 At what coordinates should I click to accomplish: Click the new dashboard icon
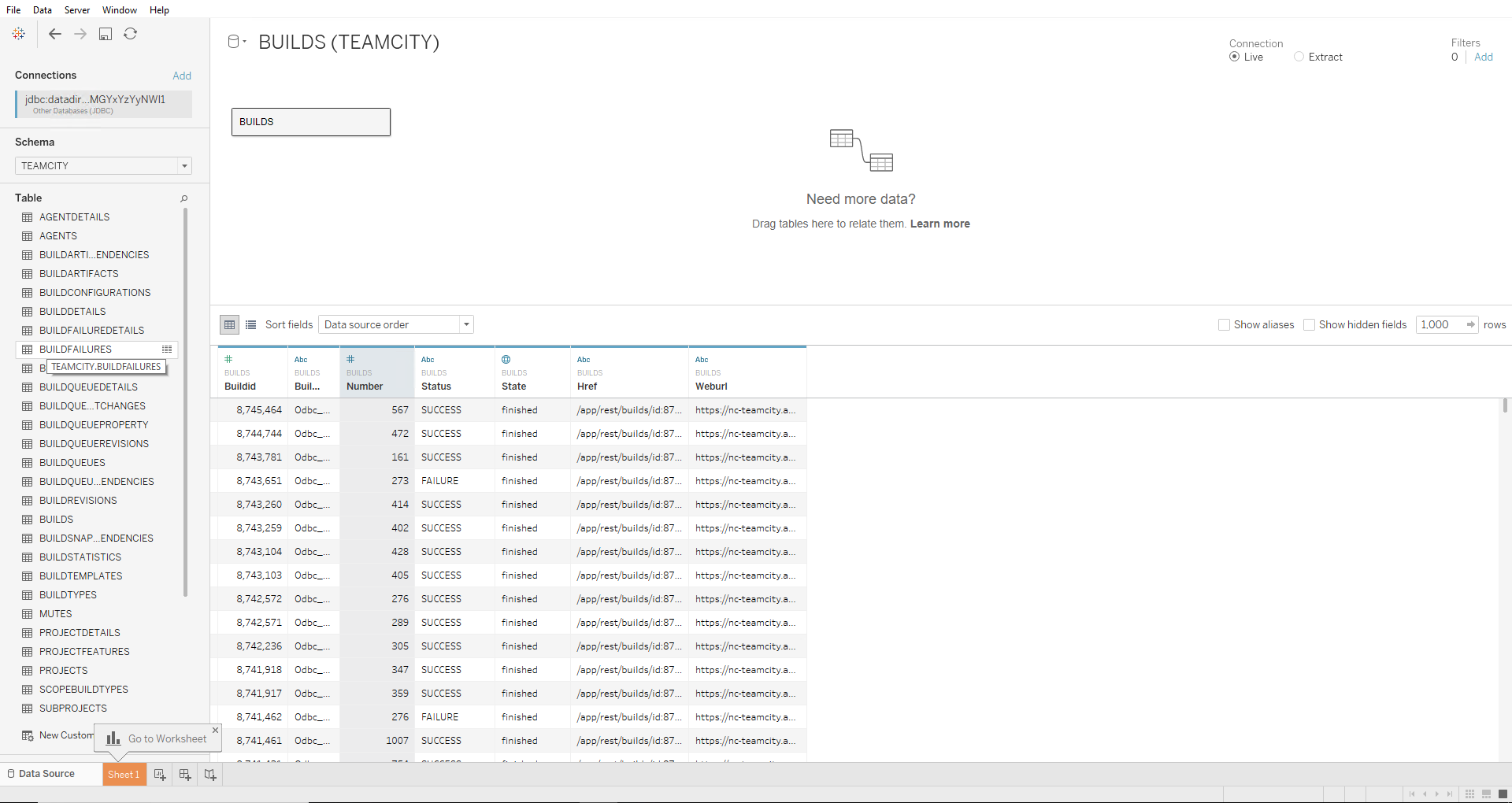(185, 775)
